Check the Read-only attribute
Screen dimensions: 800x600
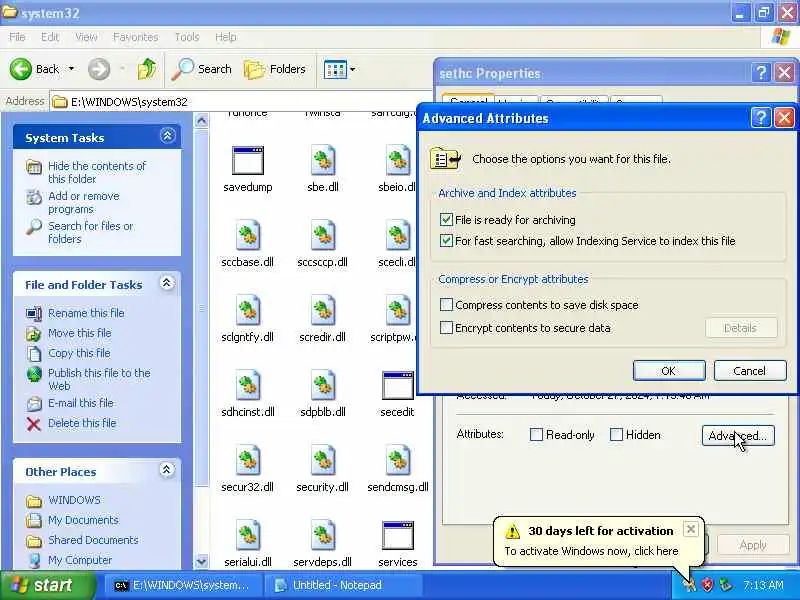coord(536,435)
